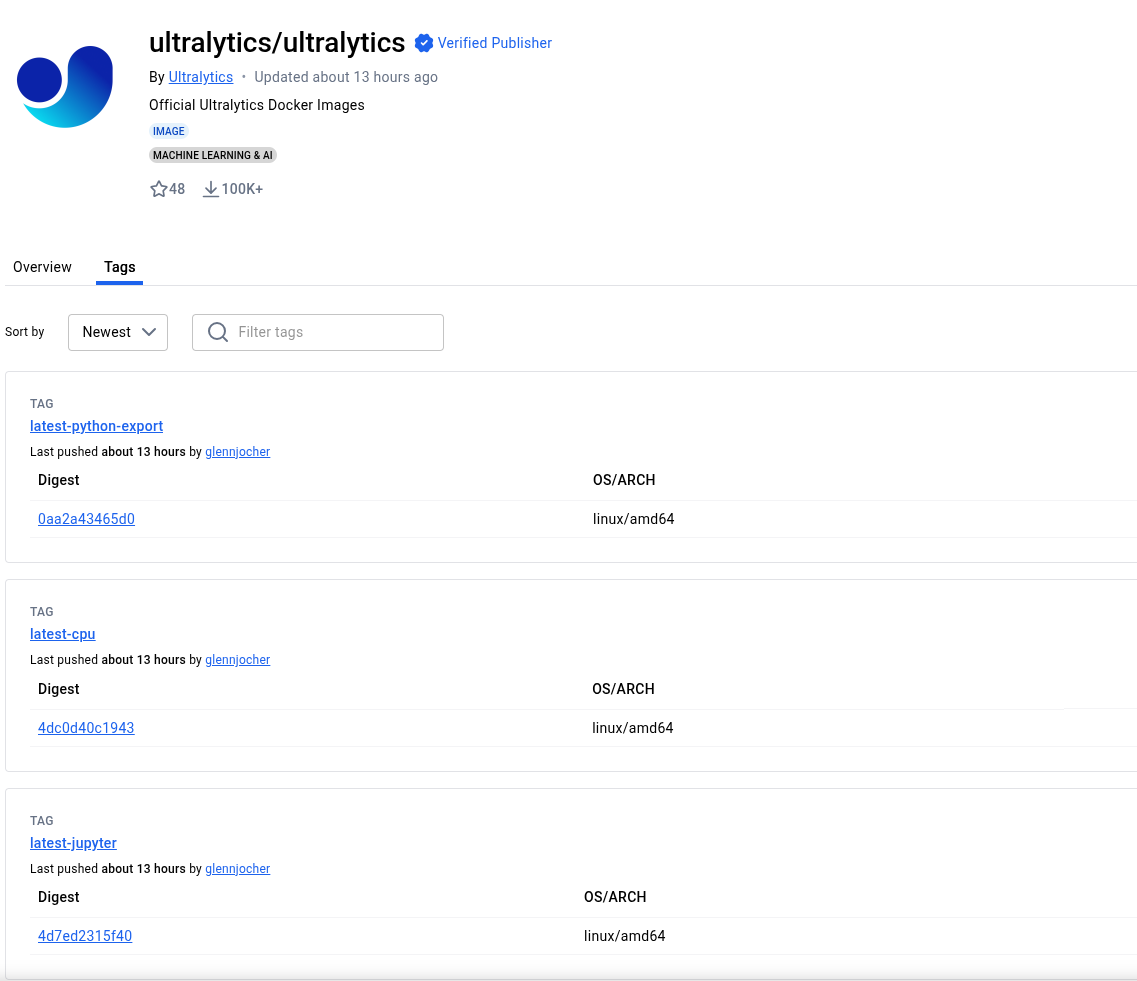This screenshot has height=981, width=1137.
Task: Select the Tags tab
Action: [120, 267]
